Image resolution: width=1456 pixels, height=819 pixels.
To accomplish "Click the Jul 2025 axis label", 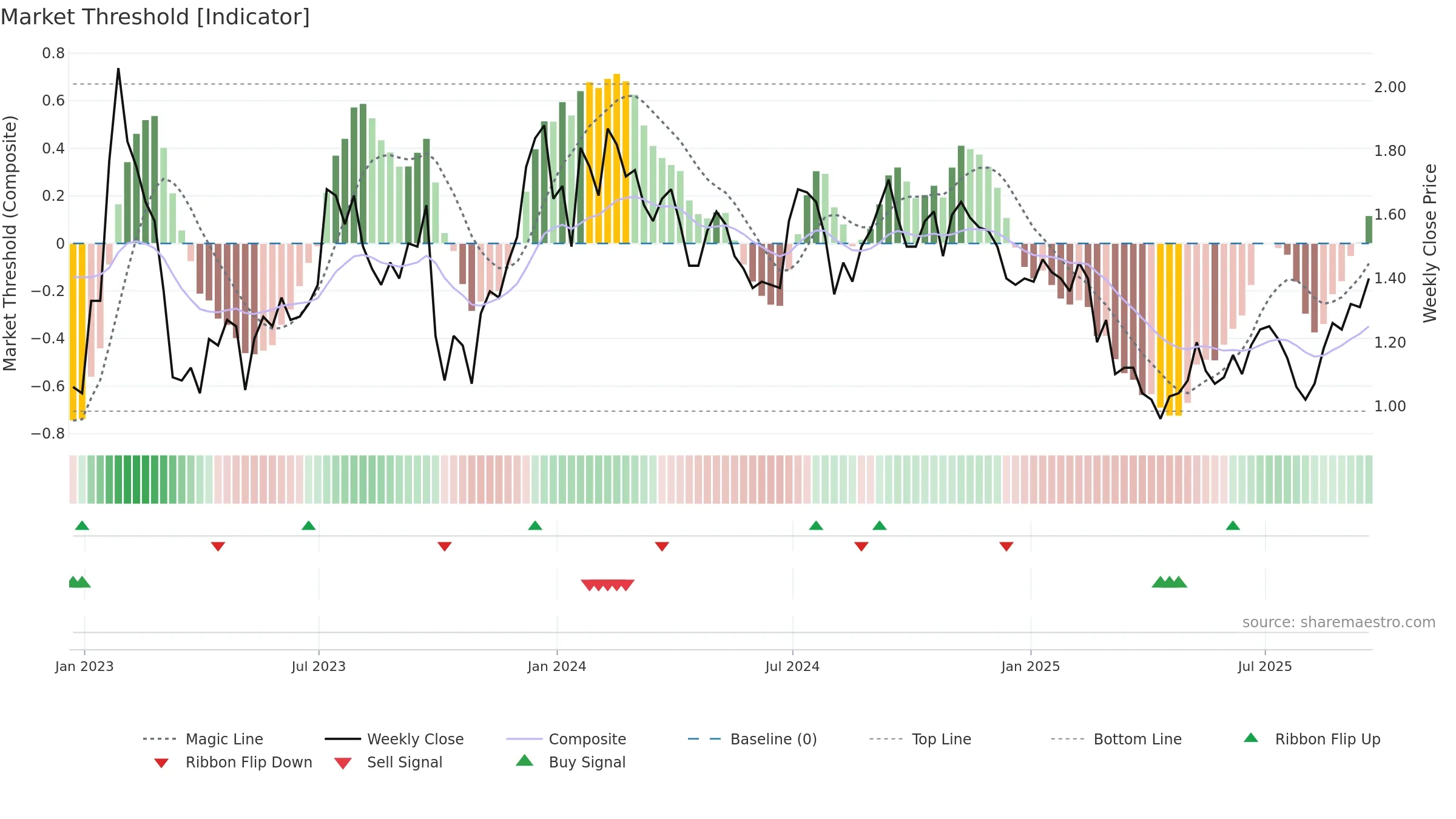I will click(x=1265, y=666).
